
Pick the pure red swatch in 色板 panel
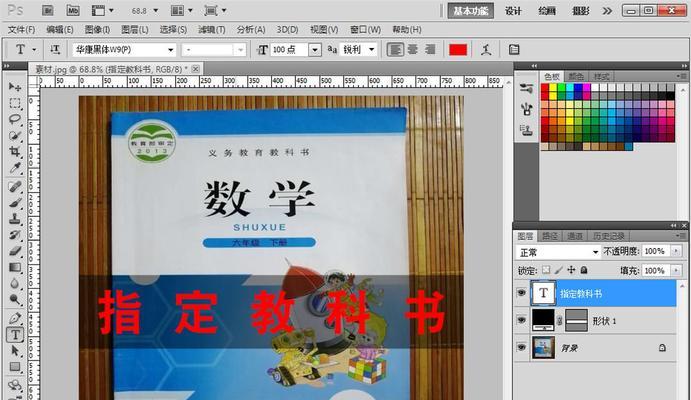545,88
